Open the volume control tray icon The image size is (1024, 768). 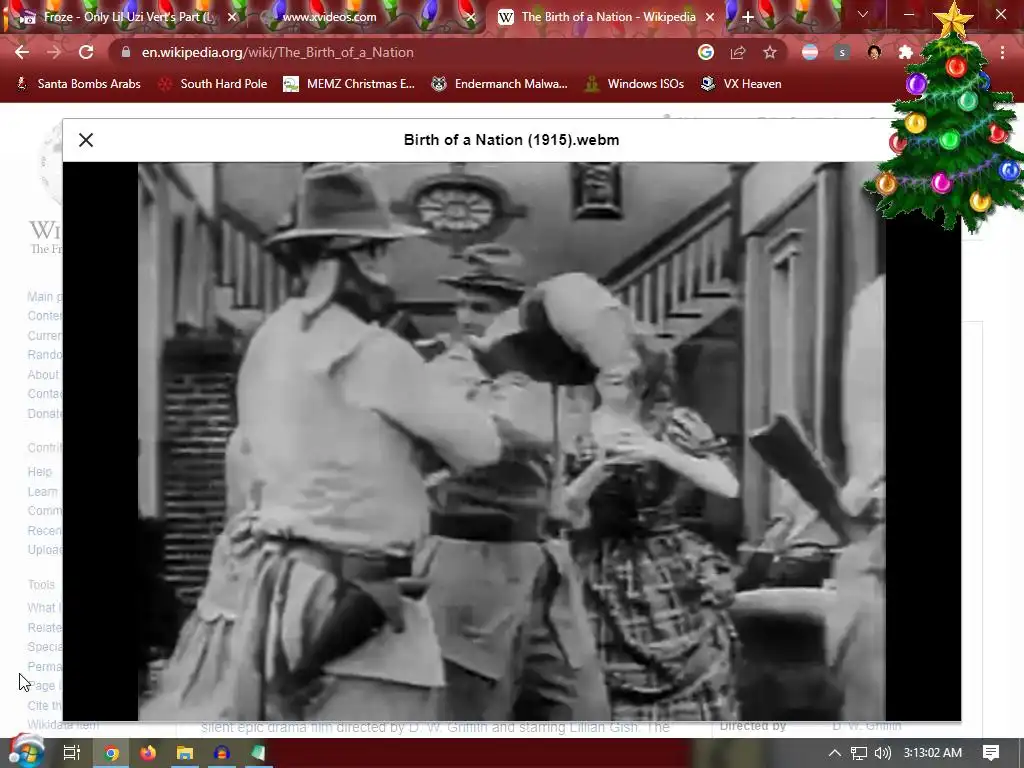[x=882, y=753]
